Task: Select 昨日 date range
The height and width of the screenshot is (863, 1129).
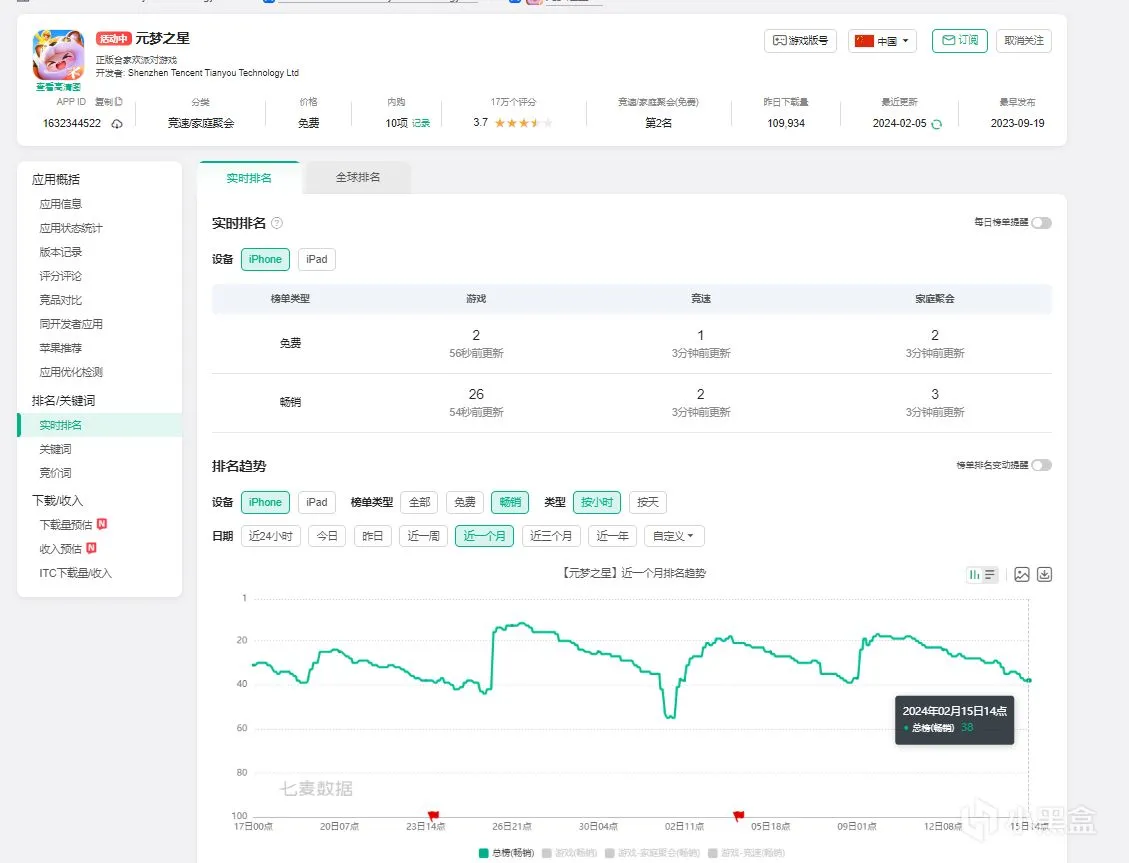Action: point(372,536)
